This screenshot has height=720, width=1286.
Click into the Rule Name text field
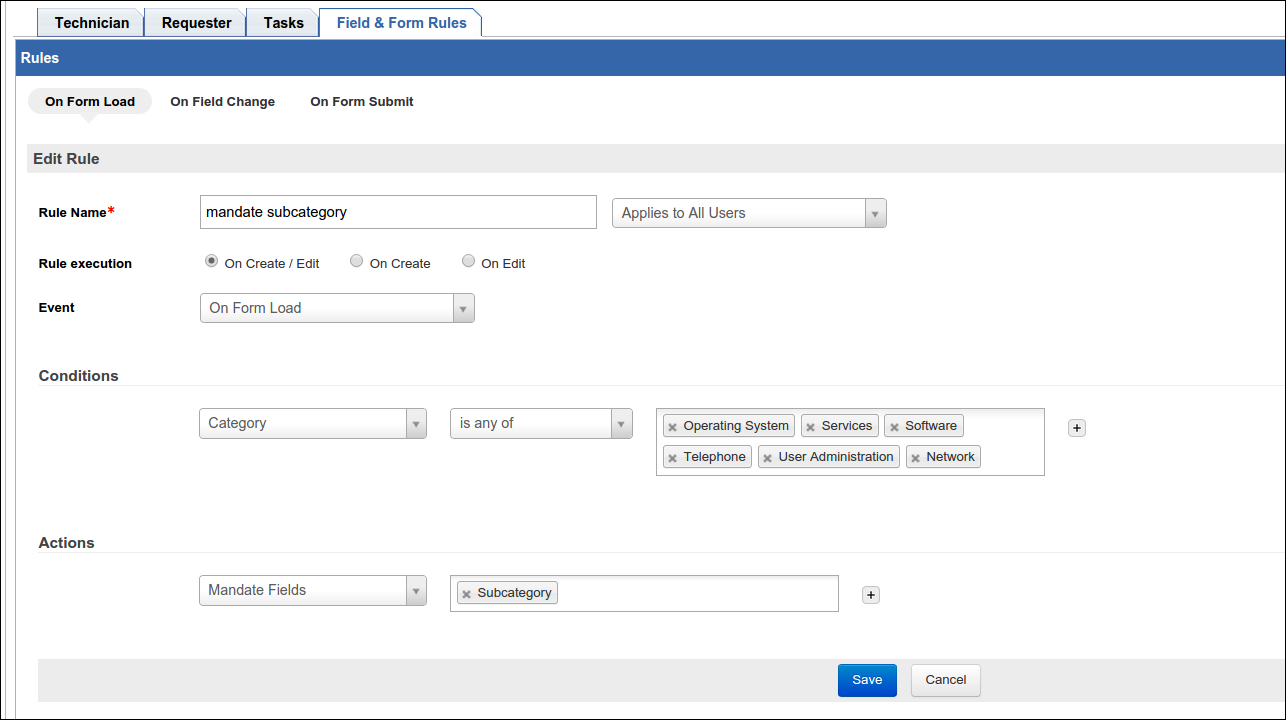398,212
